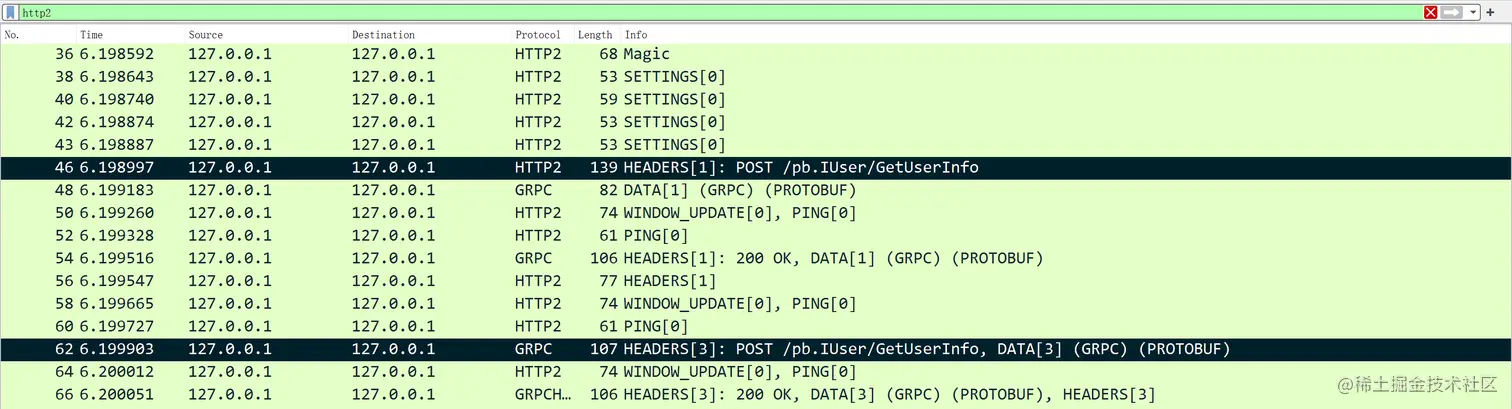Select packet 62 HEADERS[3] POST GetUserInfo
Viewport: 1512px width, 409px height.
756,349
